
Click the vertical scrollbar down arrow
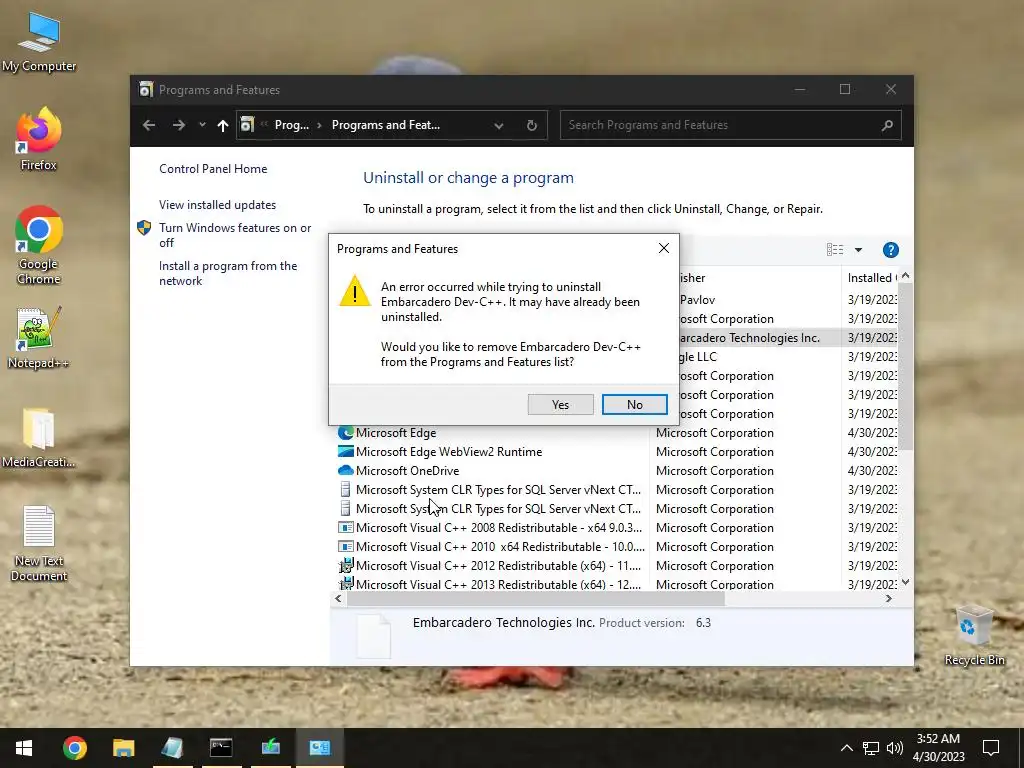tap(905, 583)
